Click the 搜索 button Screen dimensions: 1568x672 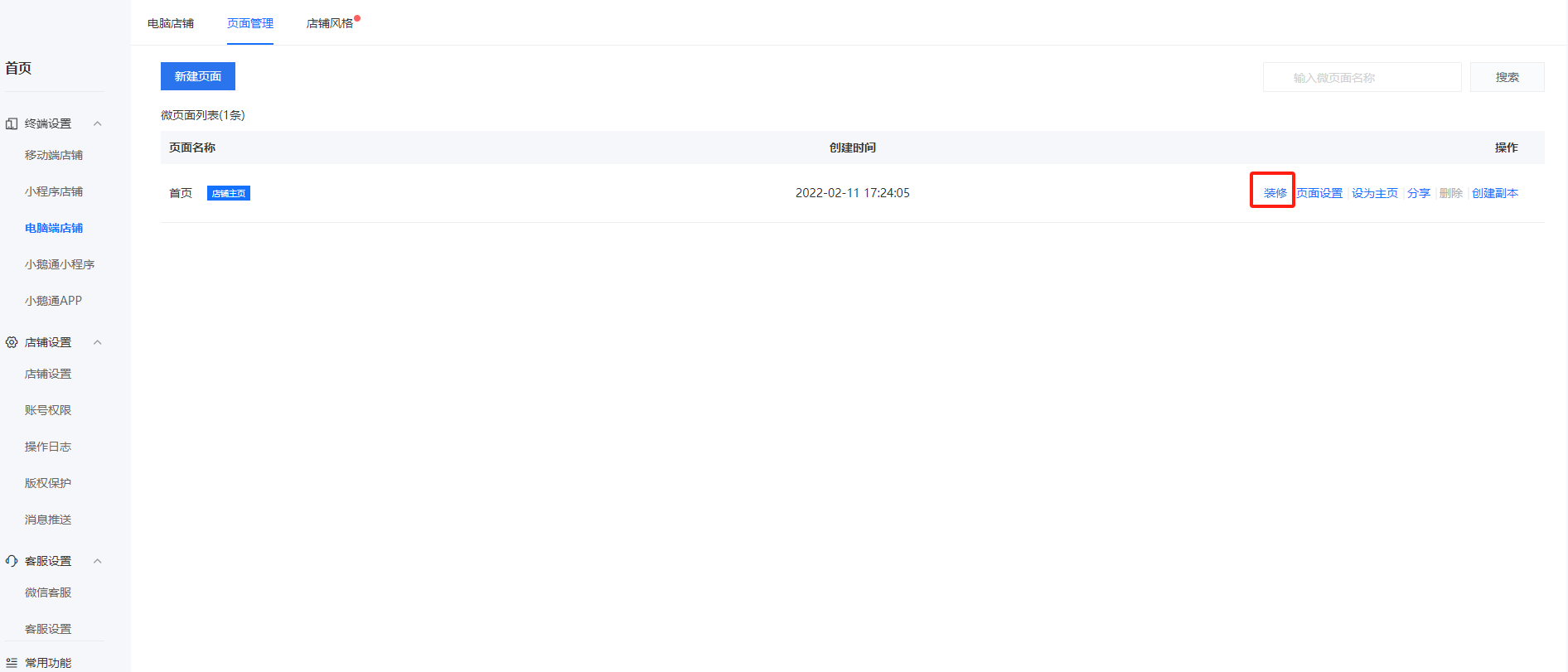1508,77
